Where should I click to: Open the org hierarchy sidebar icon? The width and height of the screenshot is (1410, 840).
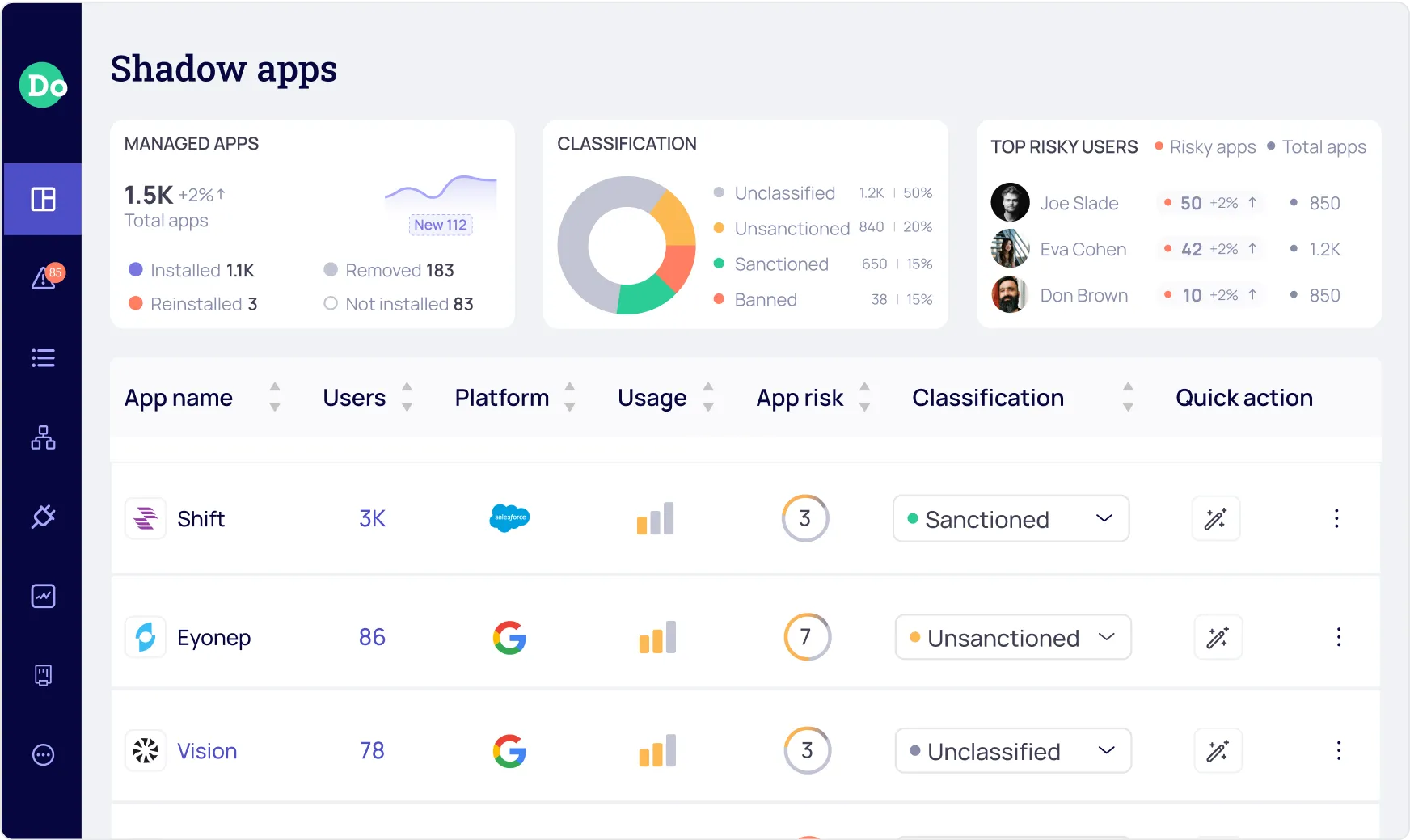click(42, 437)
